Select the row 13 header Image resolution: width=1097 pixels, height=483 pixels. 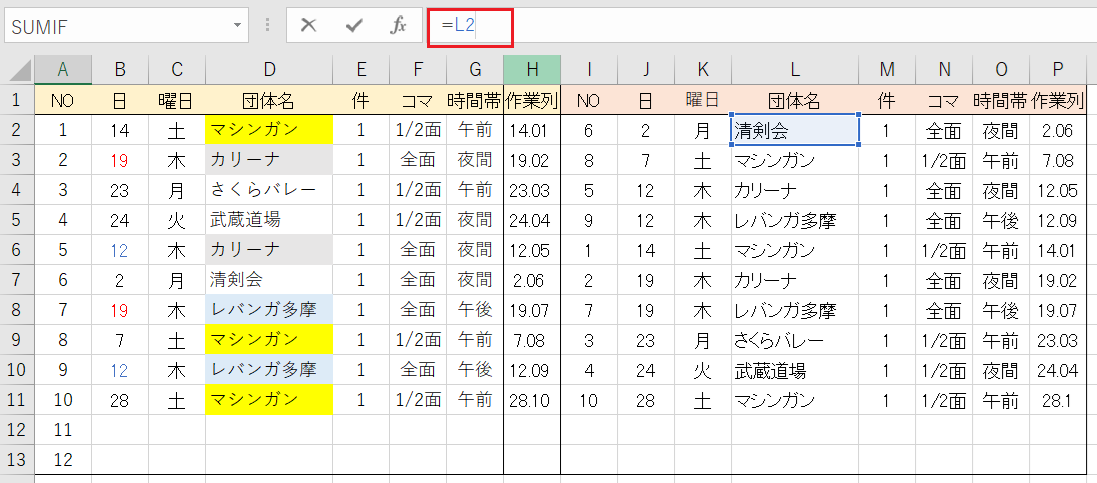pos(17,460)
